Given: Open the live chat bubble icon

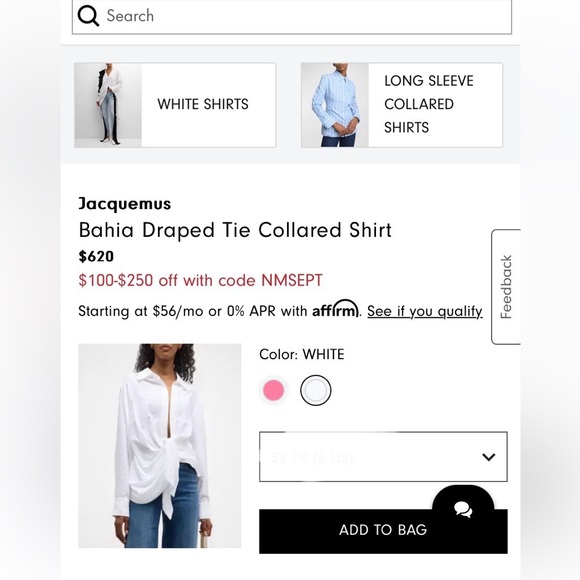Looking at the screenshot, I should click(x=463, y=509).
